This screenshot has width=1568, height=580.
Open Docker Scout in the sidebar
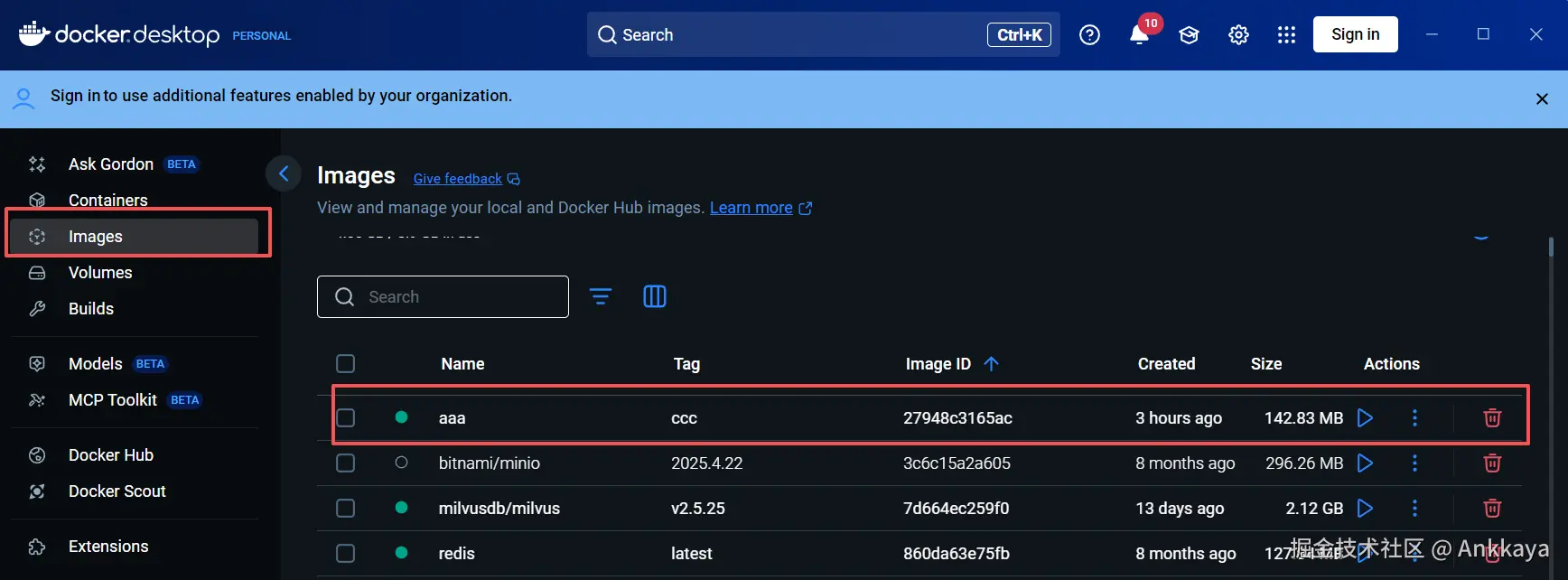pos(135,491)
